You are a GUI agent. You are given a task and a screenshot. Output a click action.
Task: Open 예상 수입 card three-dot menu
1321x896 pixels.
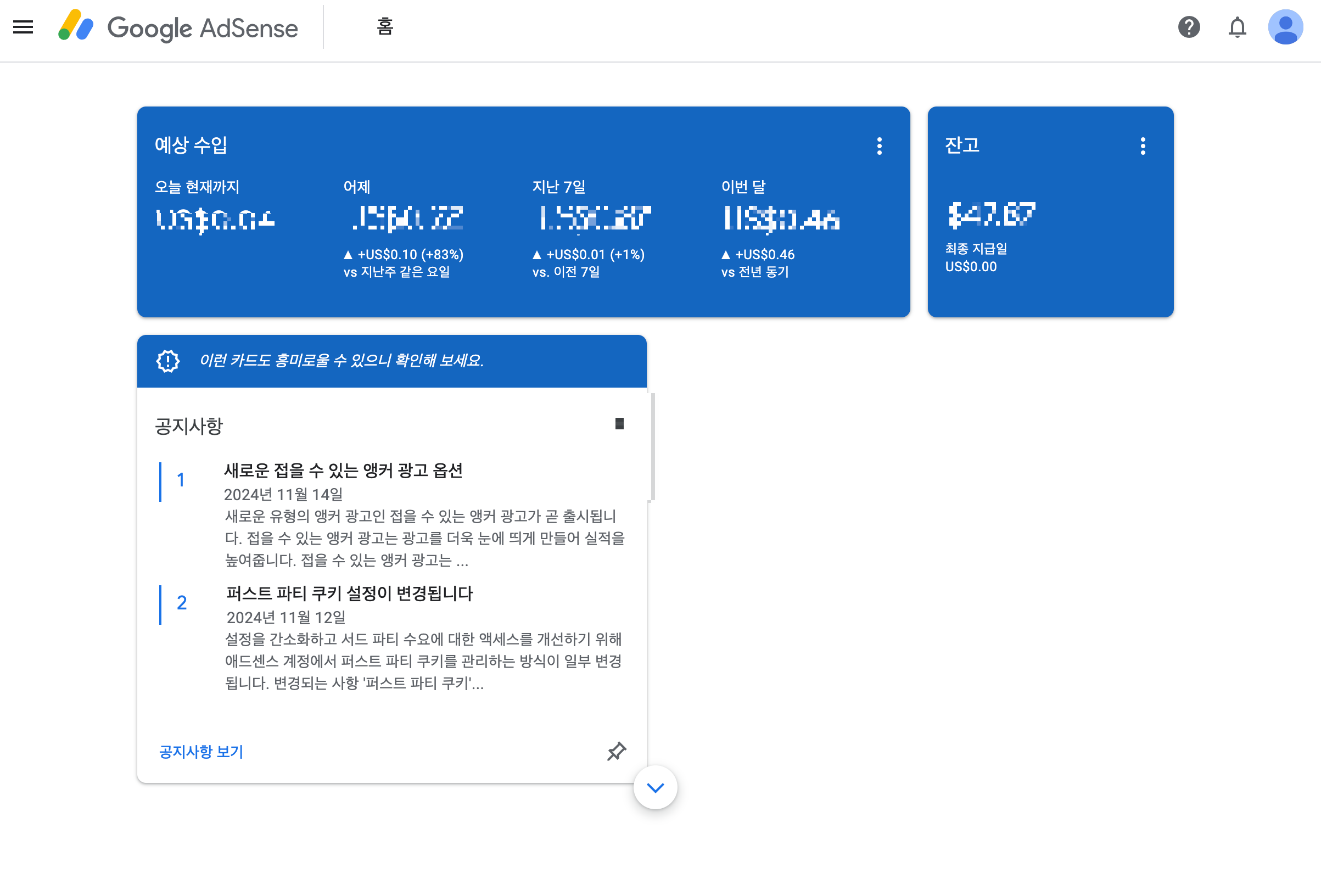click(879, 146)
